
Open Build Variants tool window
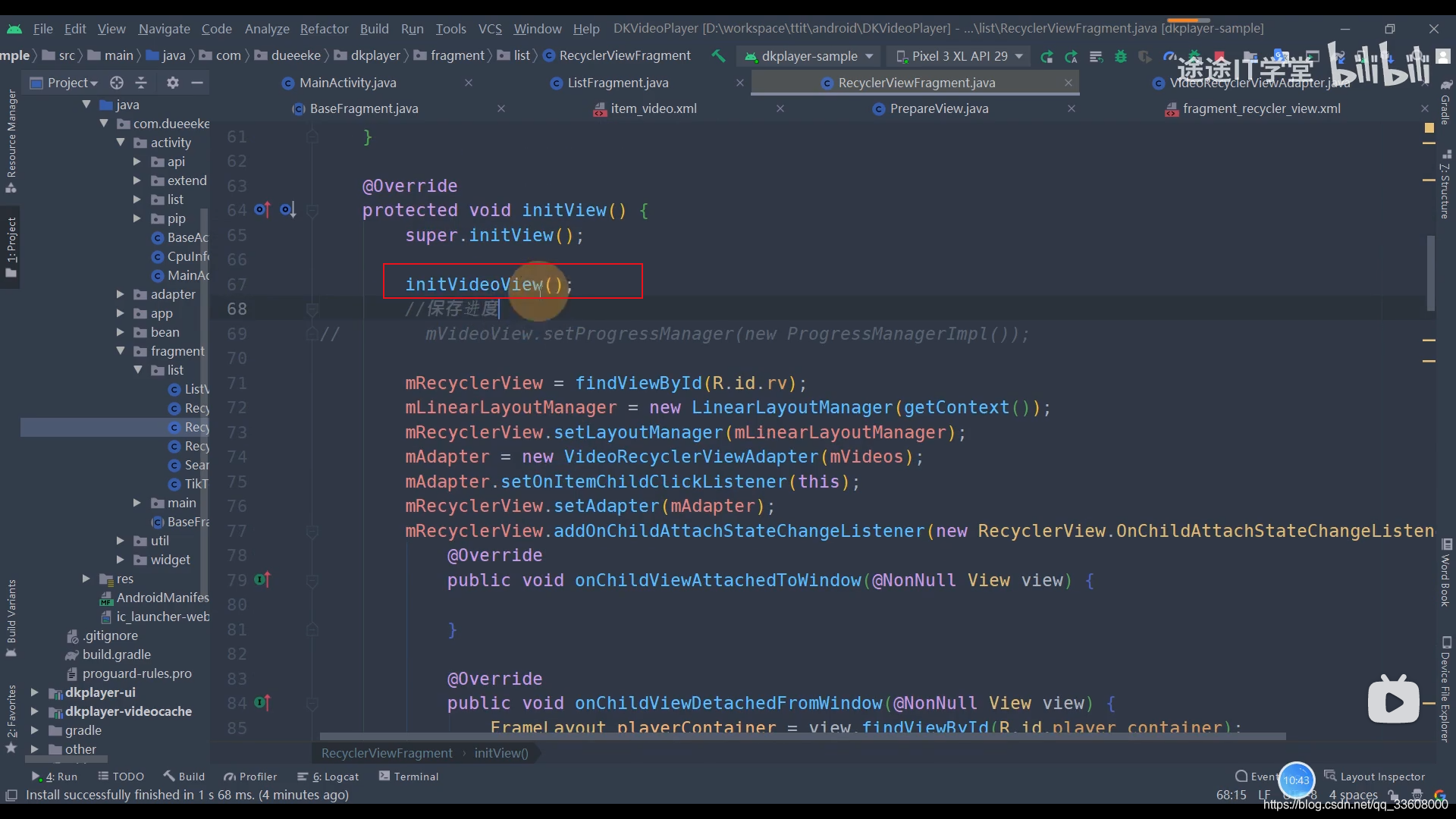(11, 618)
